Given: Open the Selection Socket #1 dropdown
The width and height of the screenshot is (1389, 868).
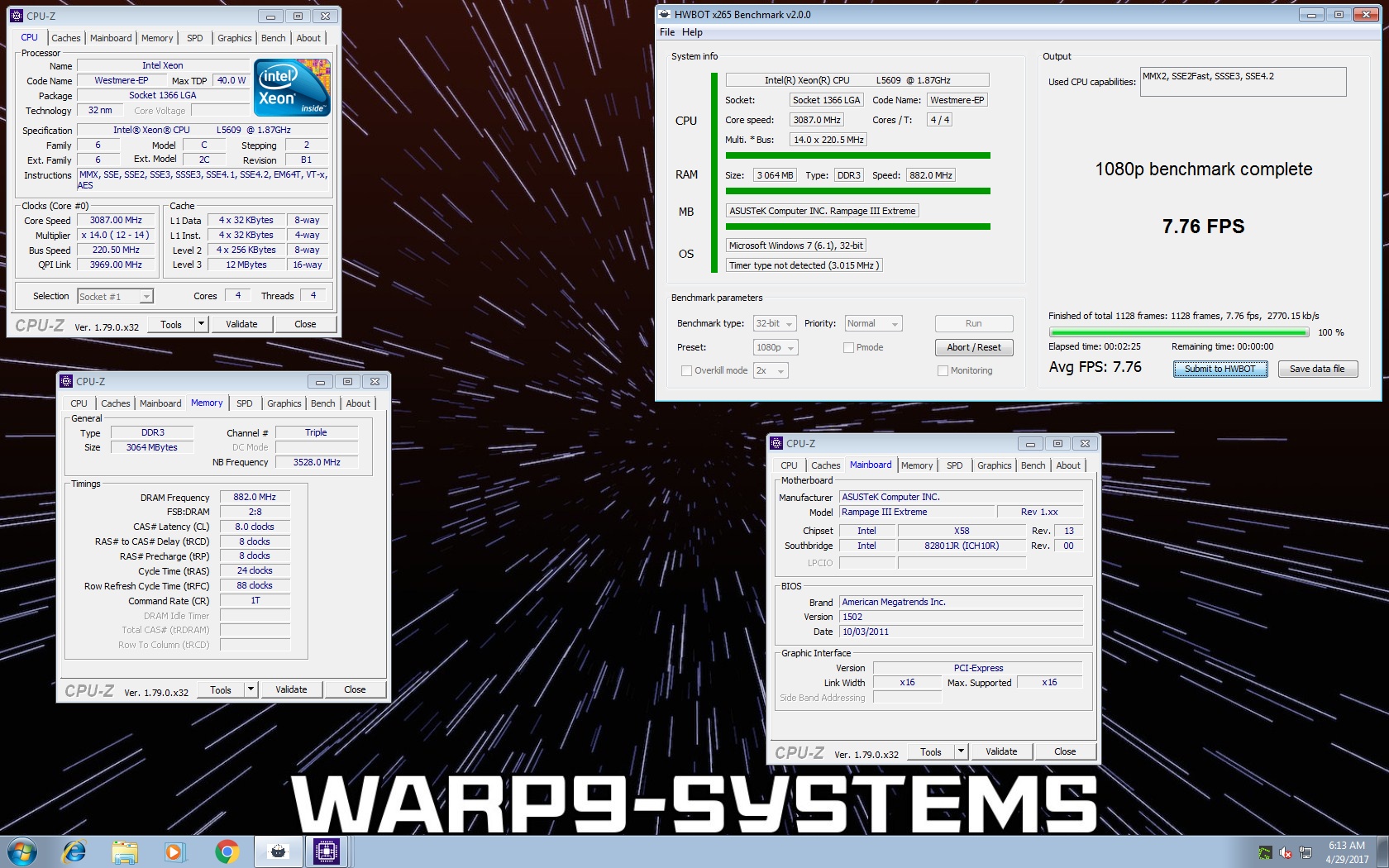Looking at the screenshot, I should click(115, 296).
